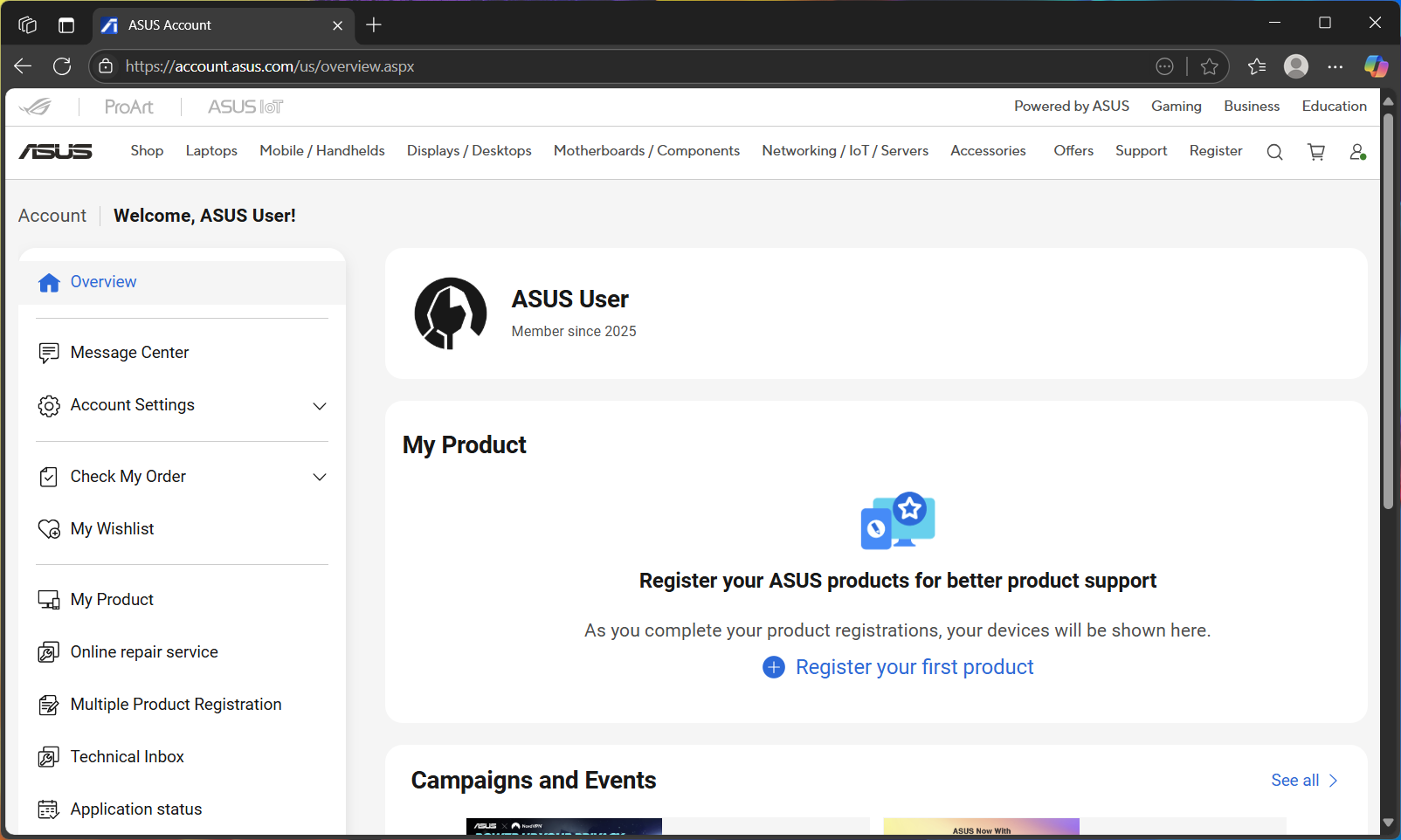Screen dimensions: 1401x840
Task: Click the Account Settings gear icon
Action: tap(49, 406)
